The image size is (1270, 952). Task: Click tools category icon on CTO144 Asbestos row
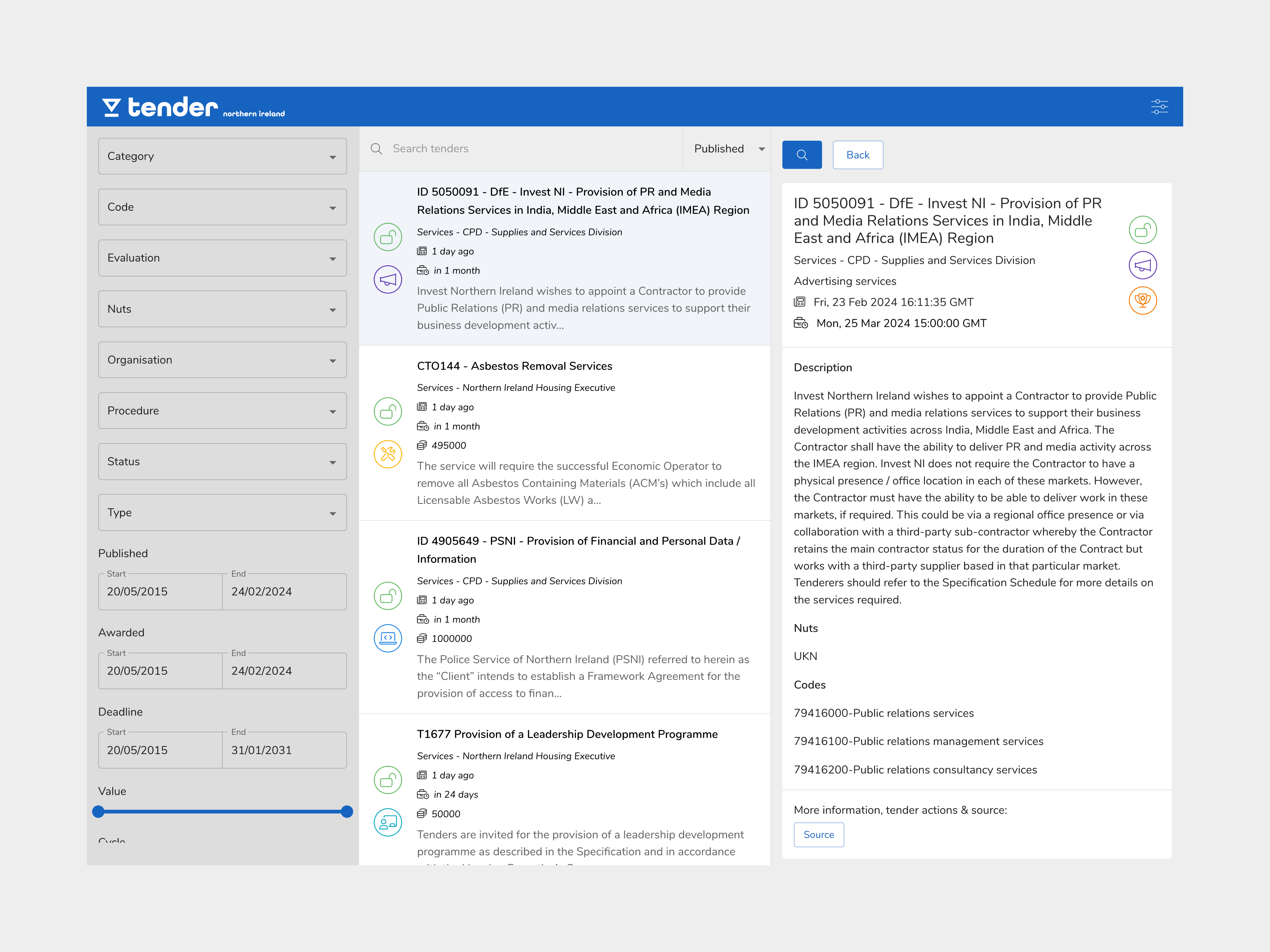tap(388, 454)
